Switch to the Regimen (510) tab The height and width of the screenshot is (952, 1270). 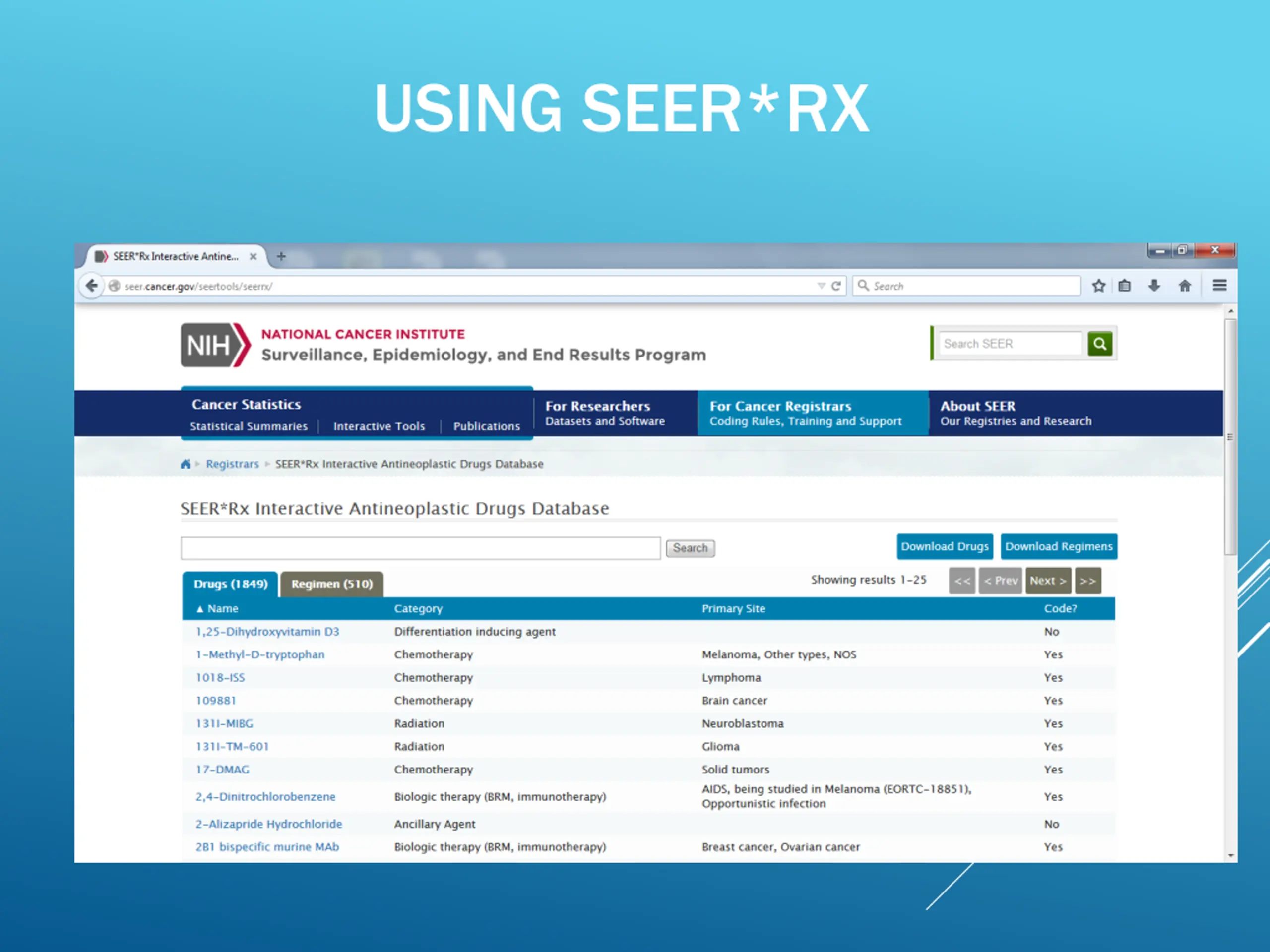click(332, 584)
